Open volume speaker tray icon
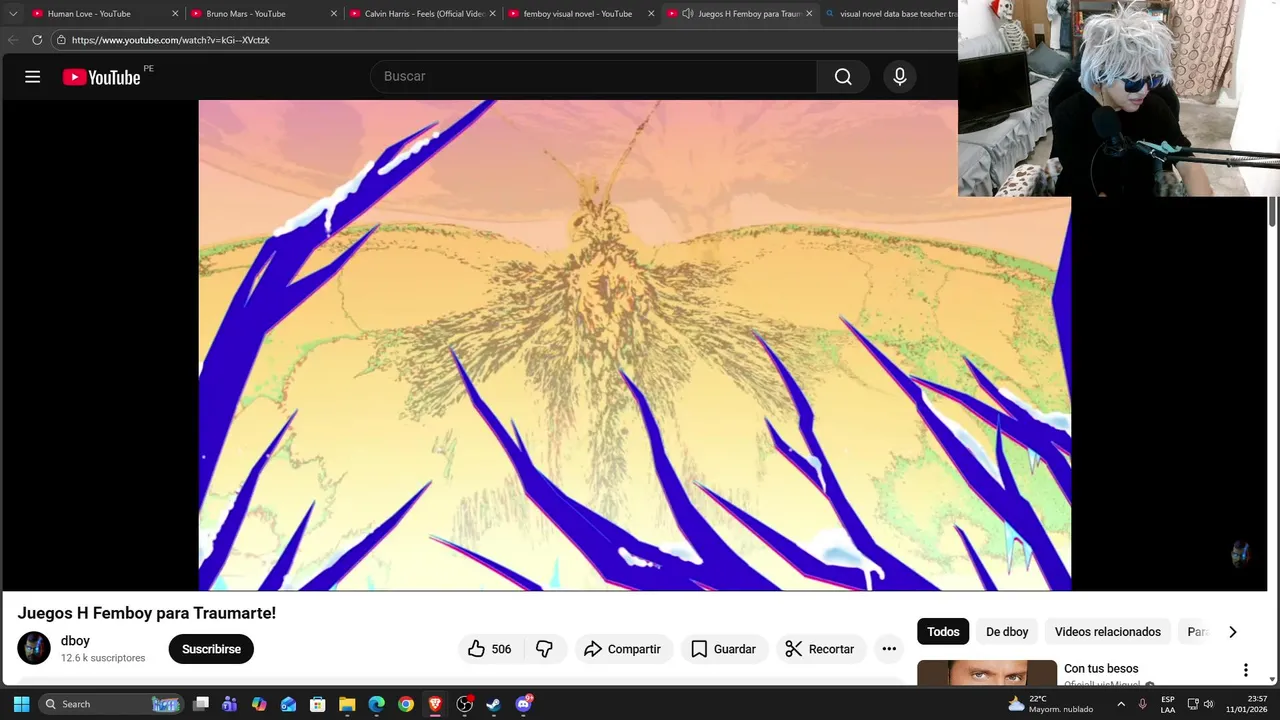This screenshot has width=1280, height=720. pyautogui.click(x=1208, y=704)
